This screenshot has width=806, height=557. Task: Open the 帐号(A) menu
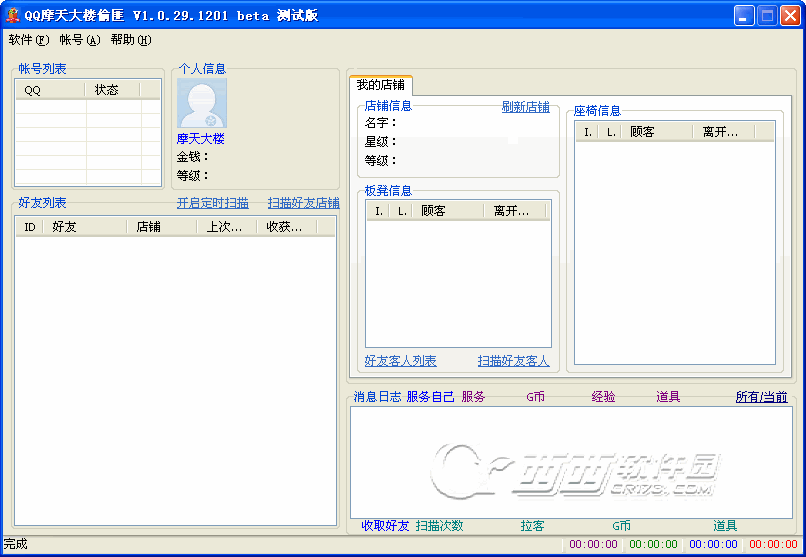click(80, 40)
